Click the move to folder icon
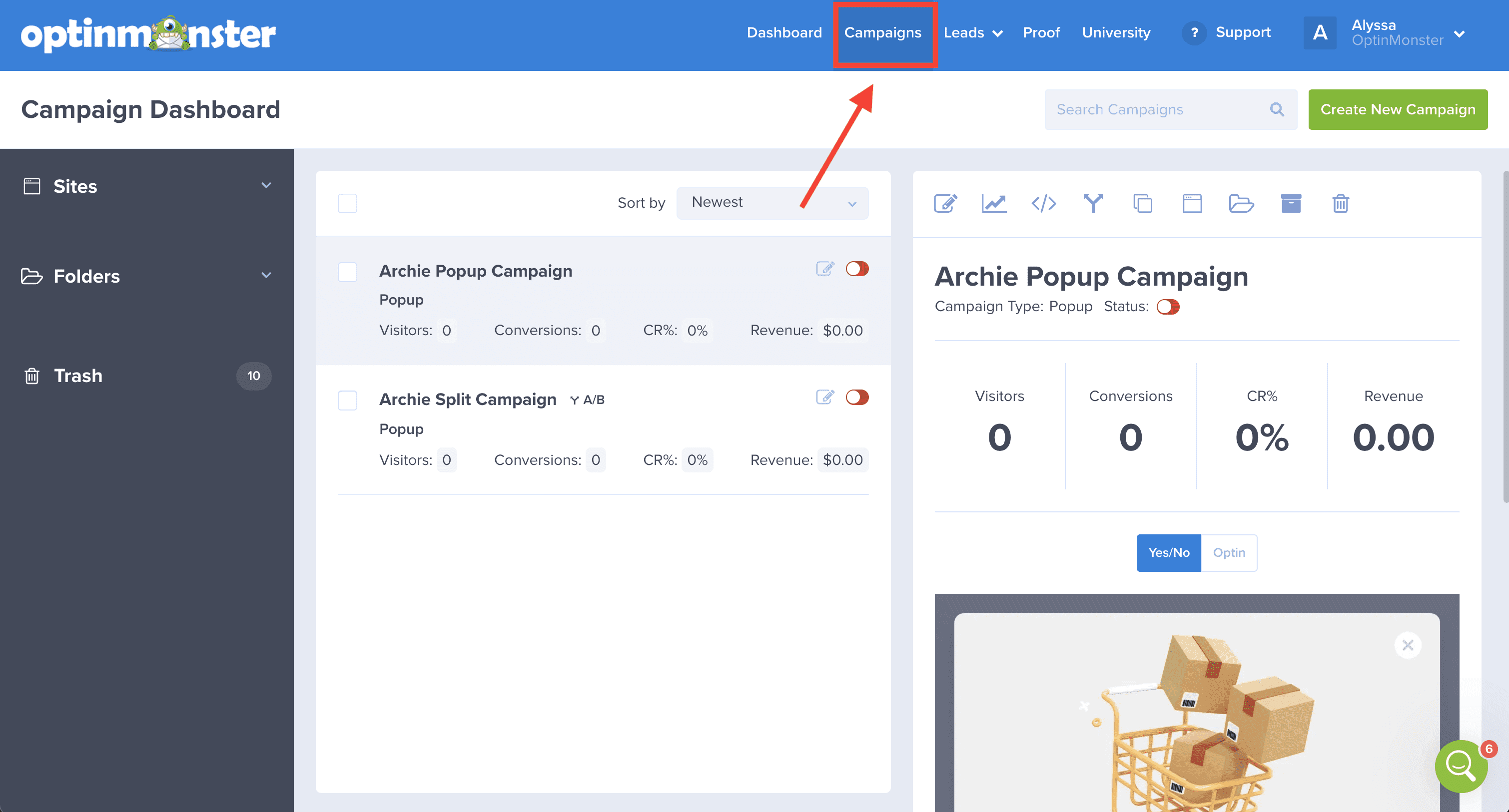Image resolution: width=1509 pixels, height=812 pixels. pyautogui.click(x=1241, y=204)
